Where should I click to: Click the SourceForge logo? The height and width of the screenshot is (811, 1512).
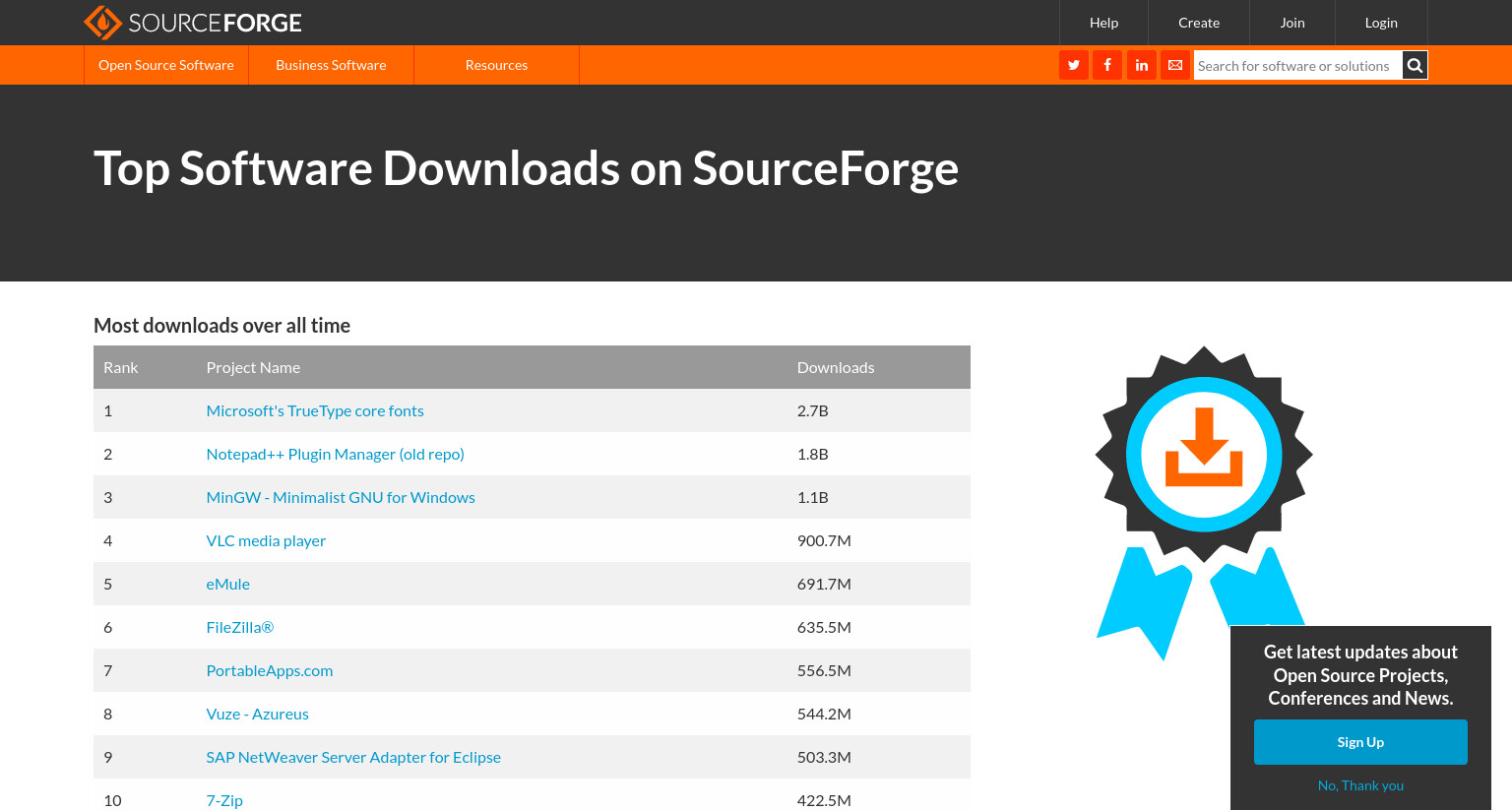pyautogui.click(x=193, y=23)
